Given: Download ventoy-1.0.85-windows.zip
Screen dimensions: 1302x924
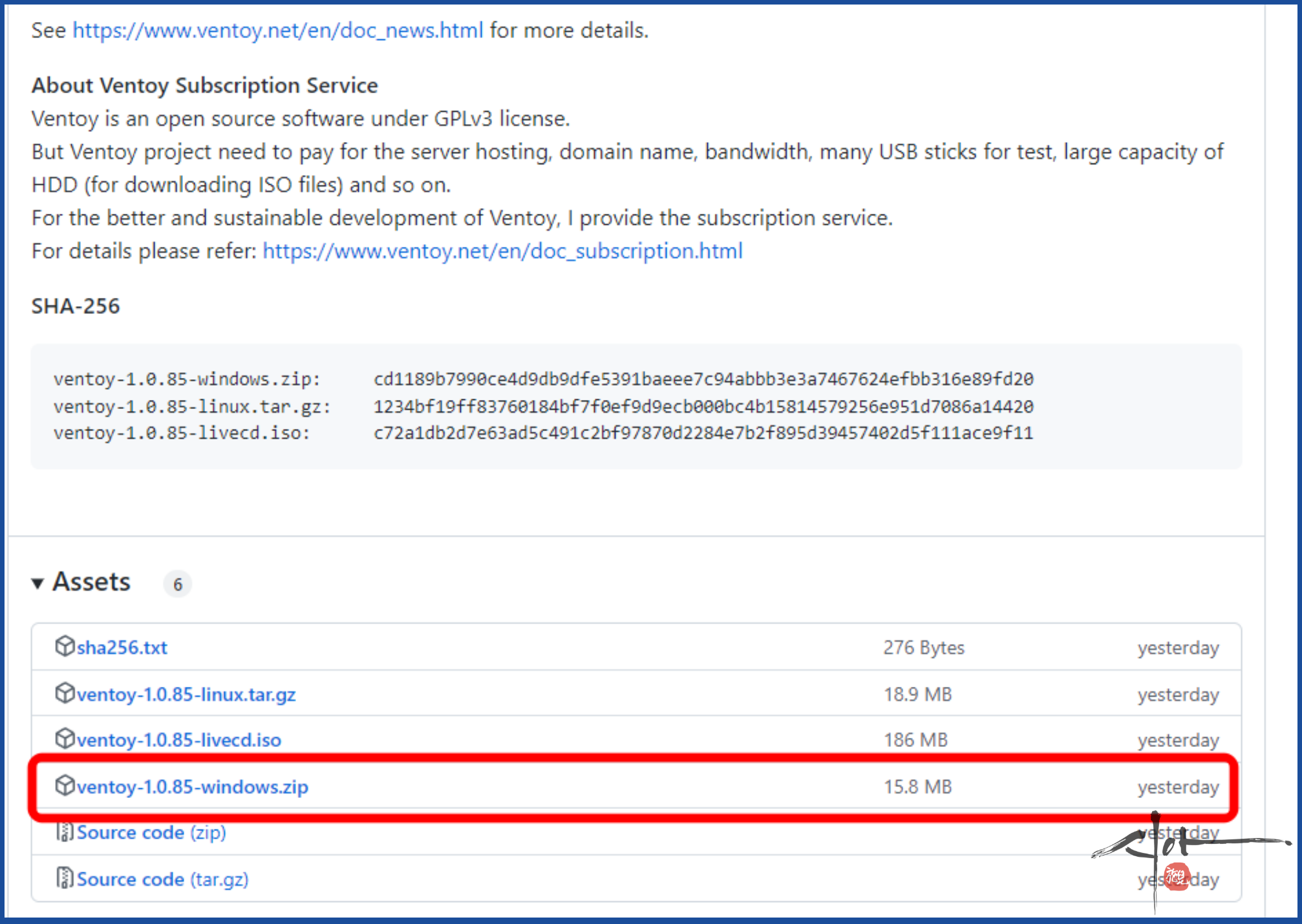Looking at the screenshot, I should (x=193, y=787).
